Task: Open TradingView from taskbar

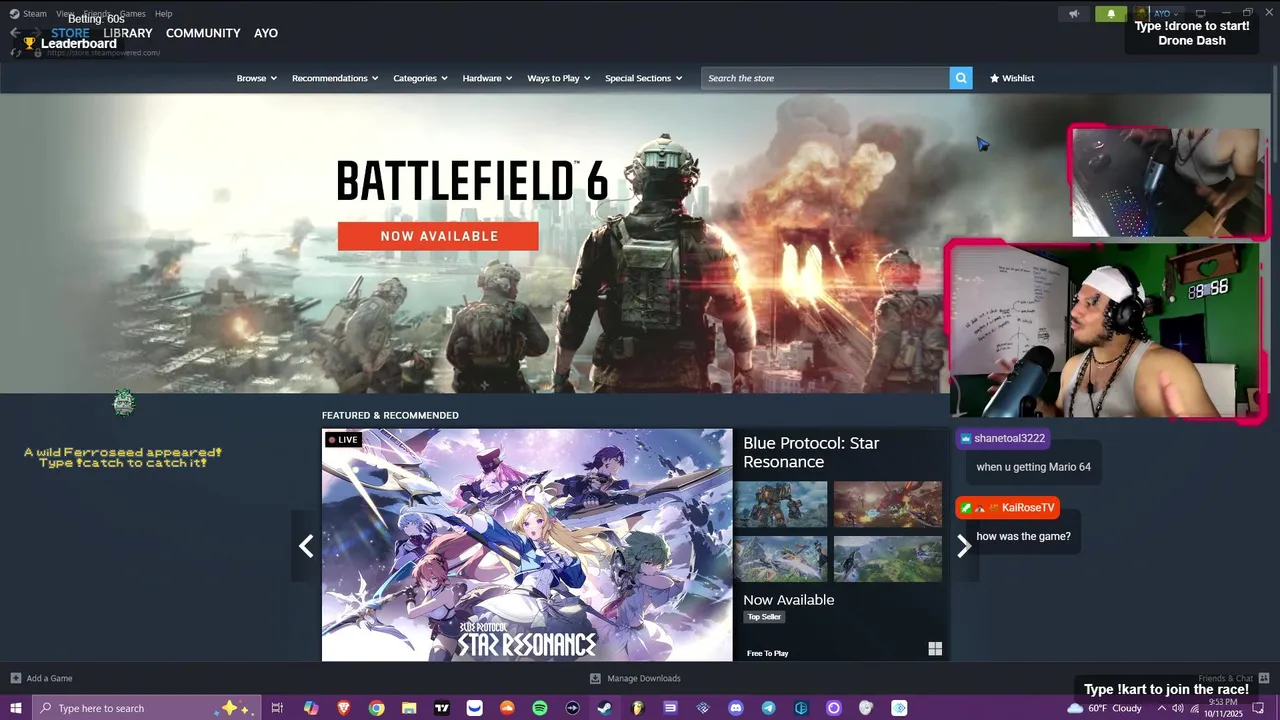Action: (442, 708)
